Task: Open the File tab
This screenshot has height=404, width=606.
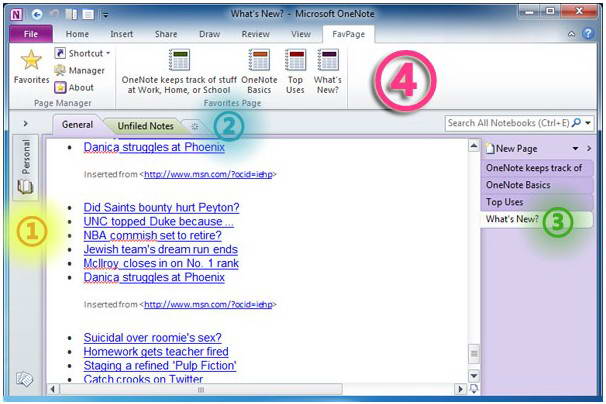Action: point(31,34)
